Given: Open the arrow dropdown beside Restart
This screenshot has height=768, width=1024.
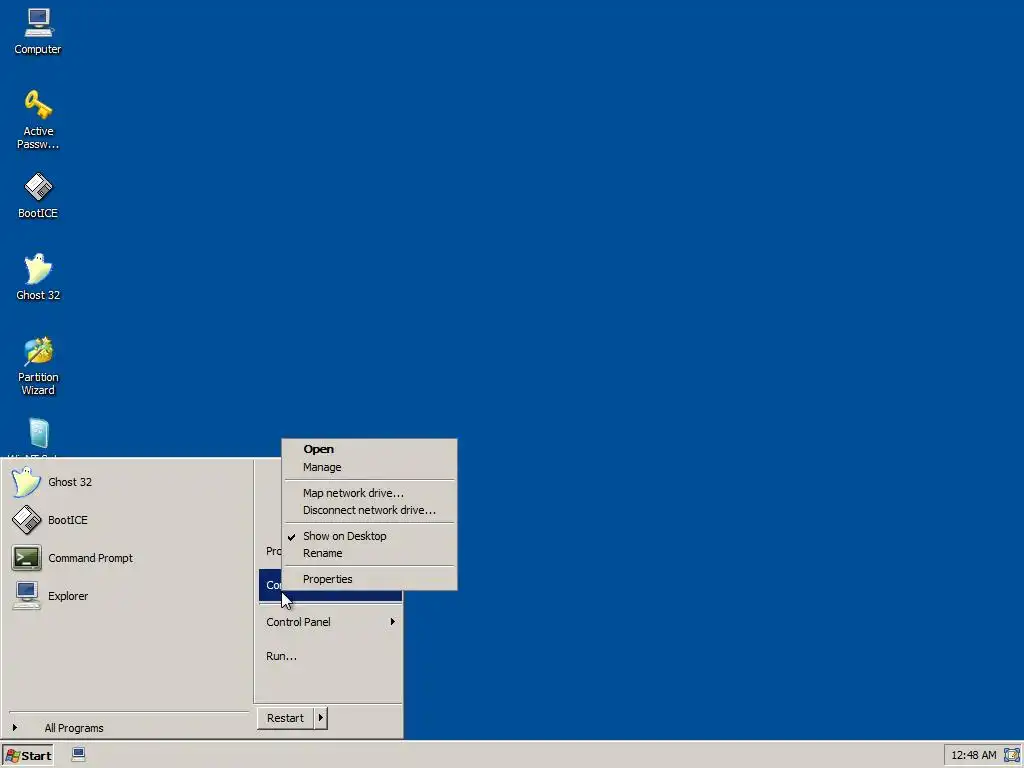Looking at the screenshot, I should [321, 718].
